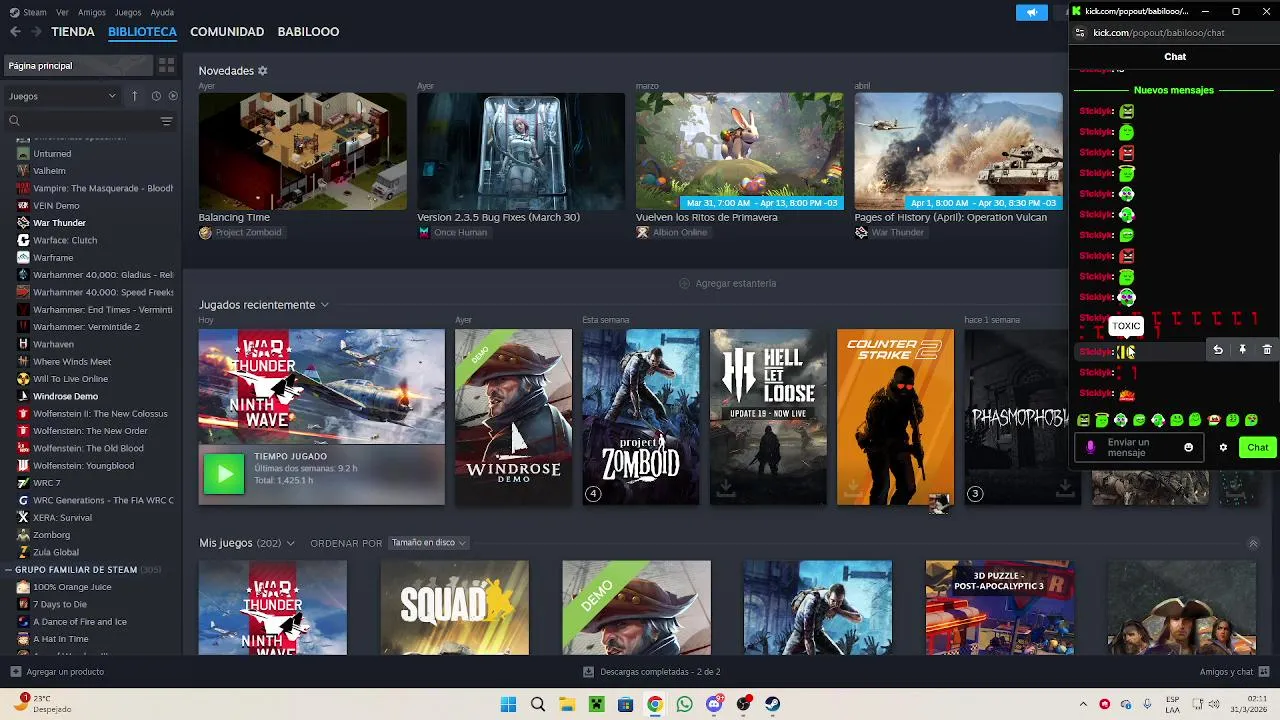Open the BABILOOO profile tab

click(308, 32)
